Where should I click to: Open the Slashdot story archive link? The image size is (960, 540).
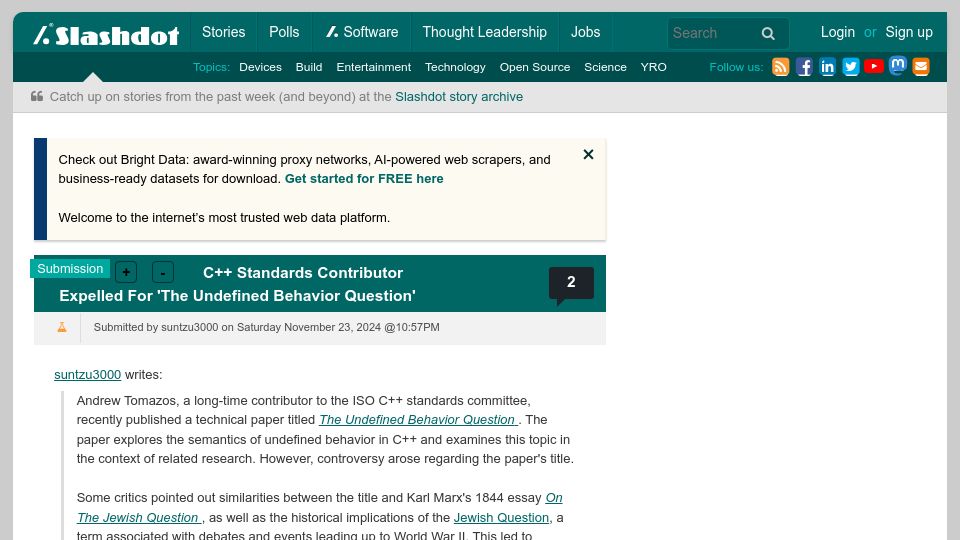(459, 97)
